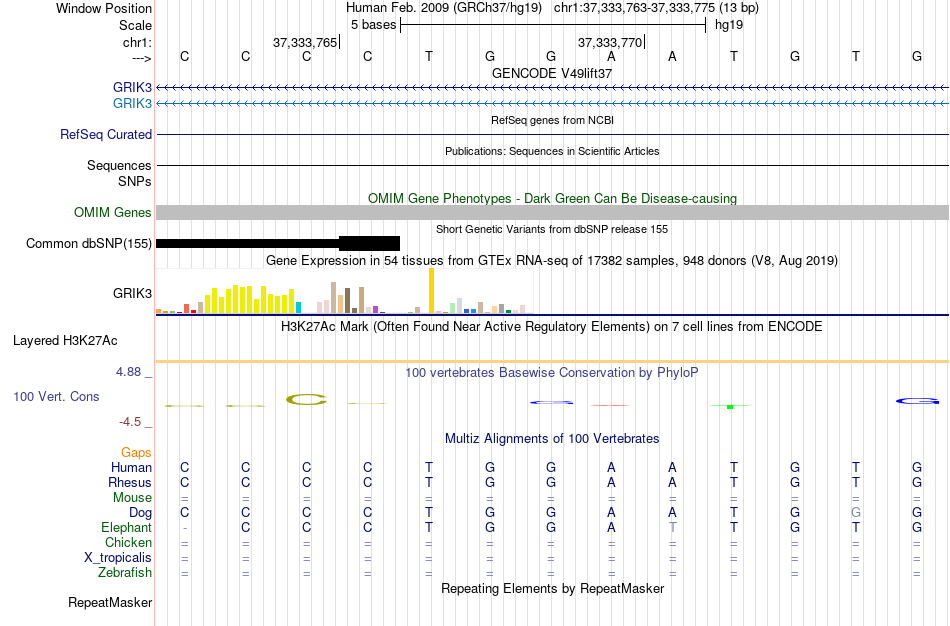Click the GTEx GRIK3 expression bar chart

pos(344,291)
